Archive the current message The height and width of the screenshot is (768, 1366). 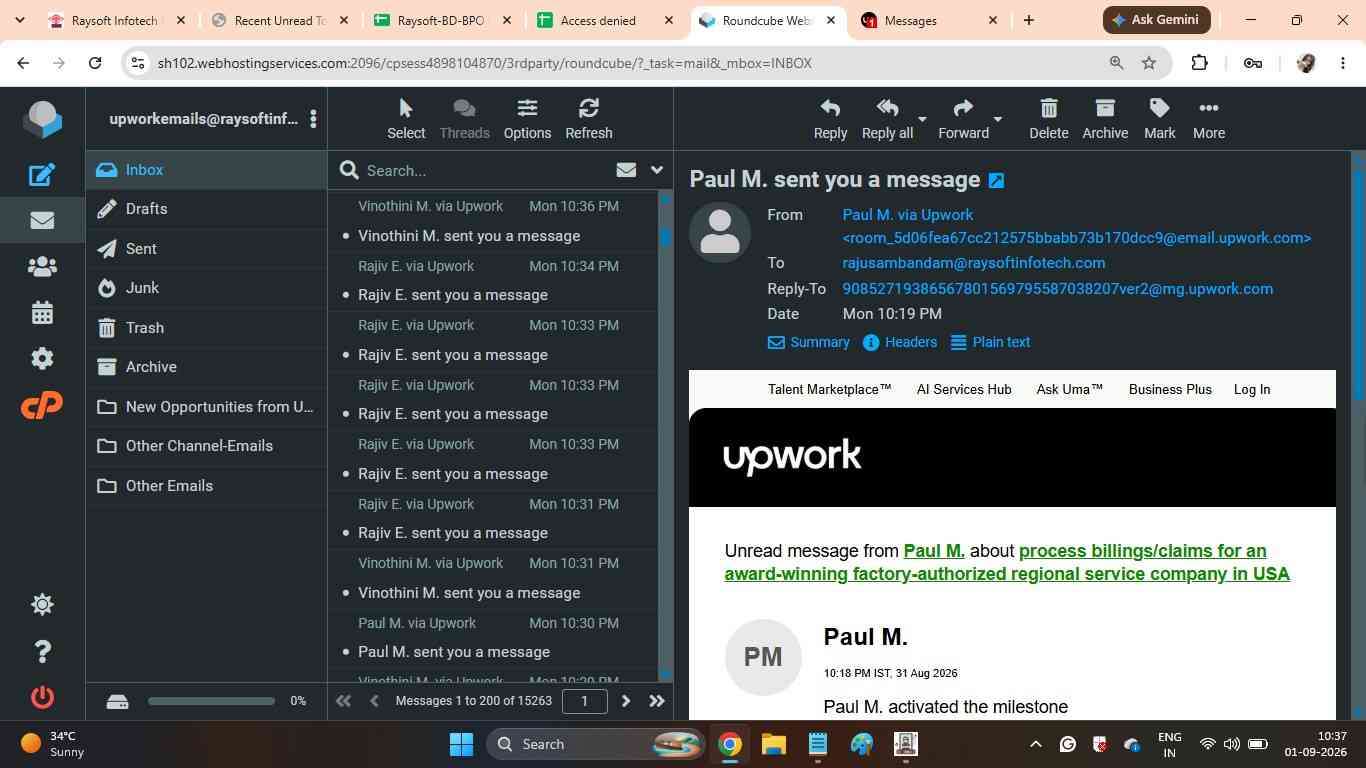tap(1105, 119)
